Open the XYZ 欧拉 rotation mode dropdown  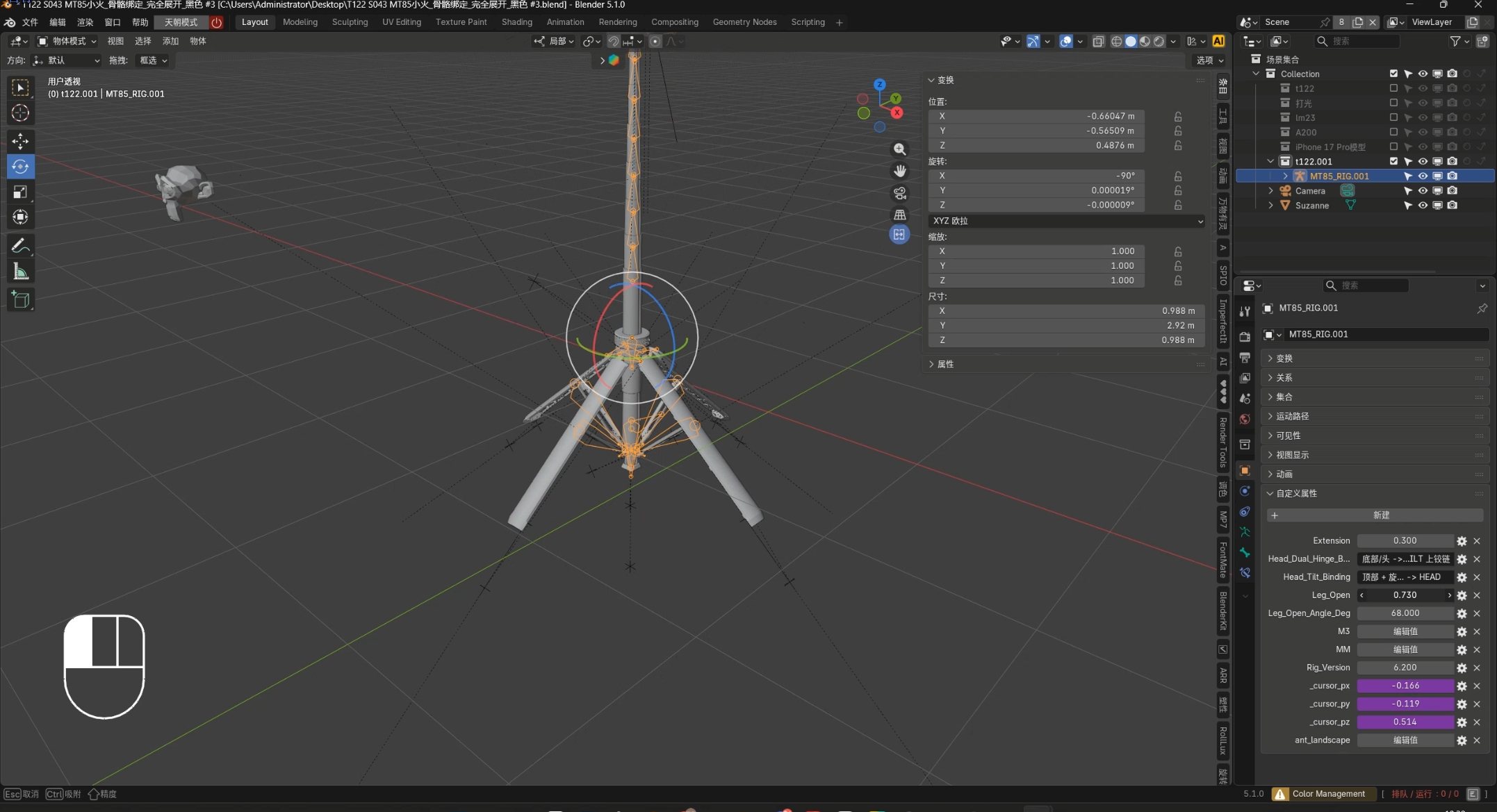pos(1066,221)
